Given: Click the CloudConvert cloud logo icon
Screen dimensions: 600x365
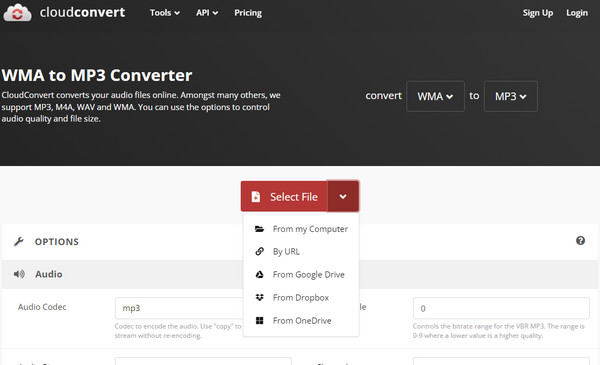Looking at the screenshot, I should tap(17, 13).
